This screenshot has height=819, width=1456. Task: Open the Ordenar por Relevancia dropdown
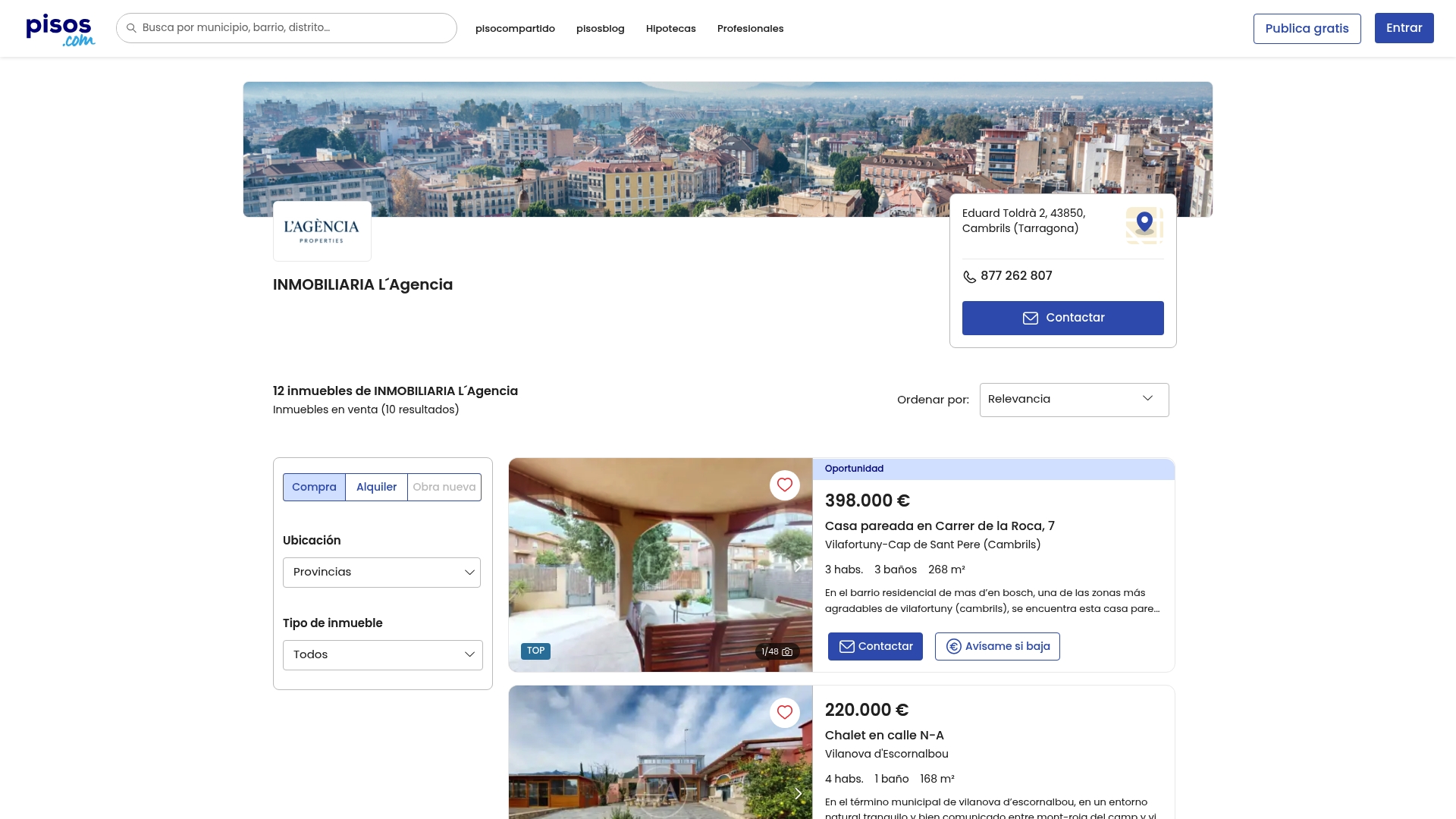pos(1074,400)
